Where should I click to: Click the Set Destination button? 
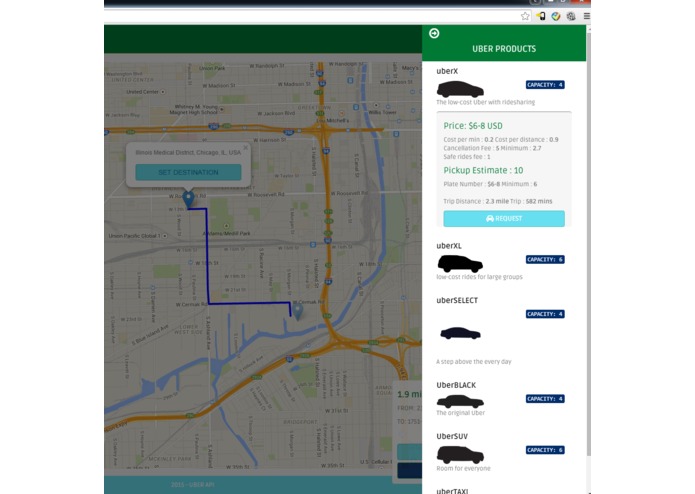point(188,172)
